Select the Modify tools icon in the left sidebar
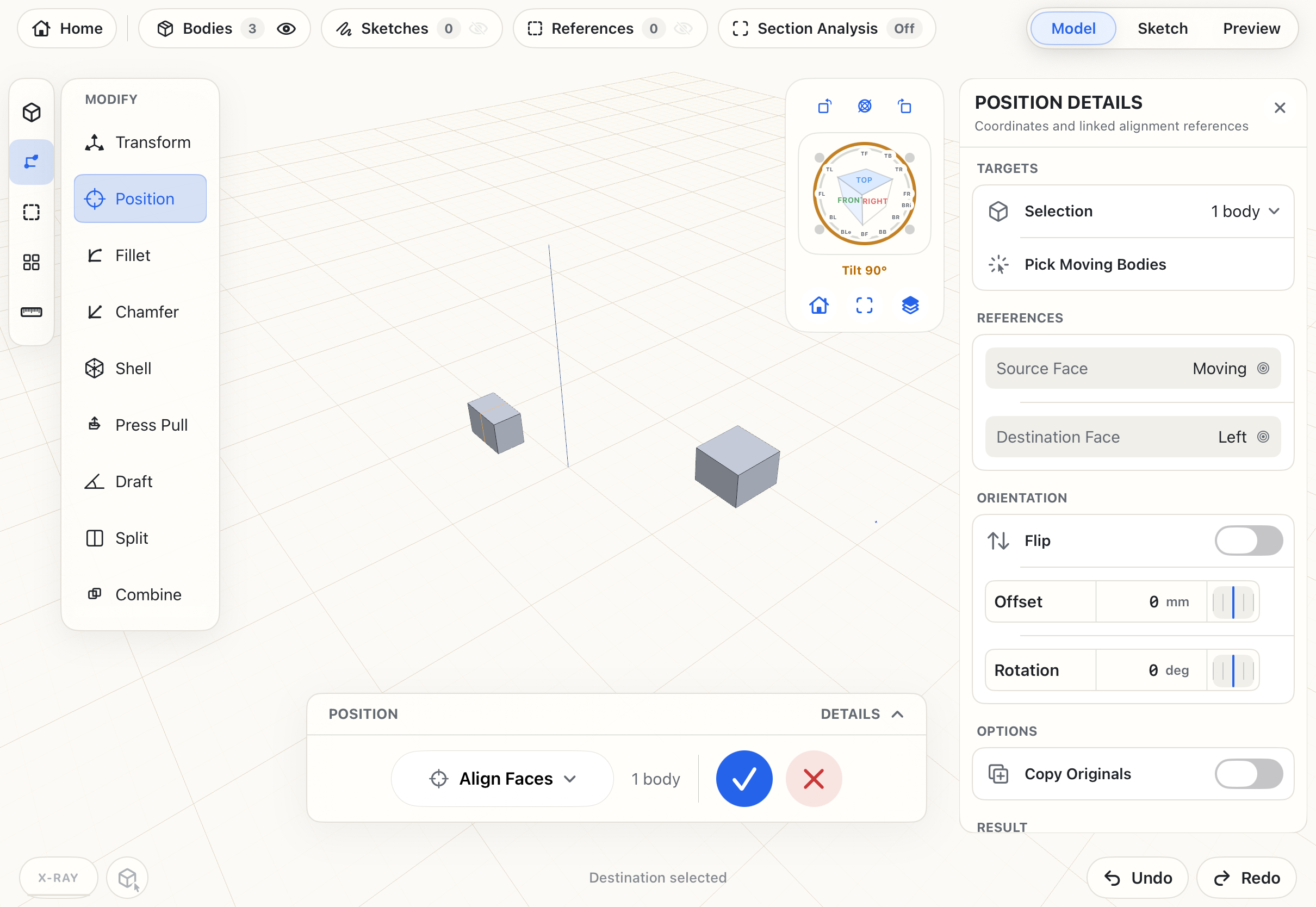The image size is (1316, 907). [x=31, y=162]
